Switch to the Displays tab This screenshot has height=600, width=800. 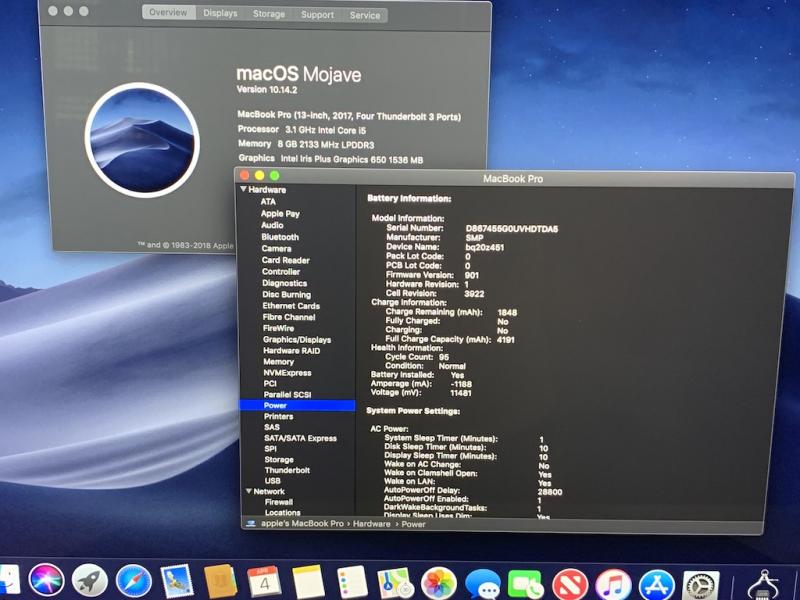tap(220, 13)
